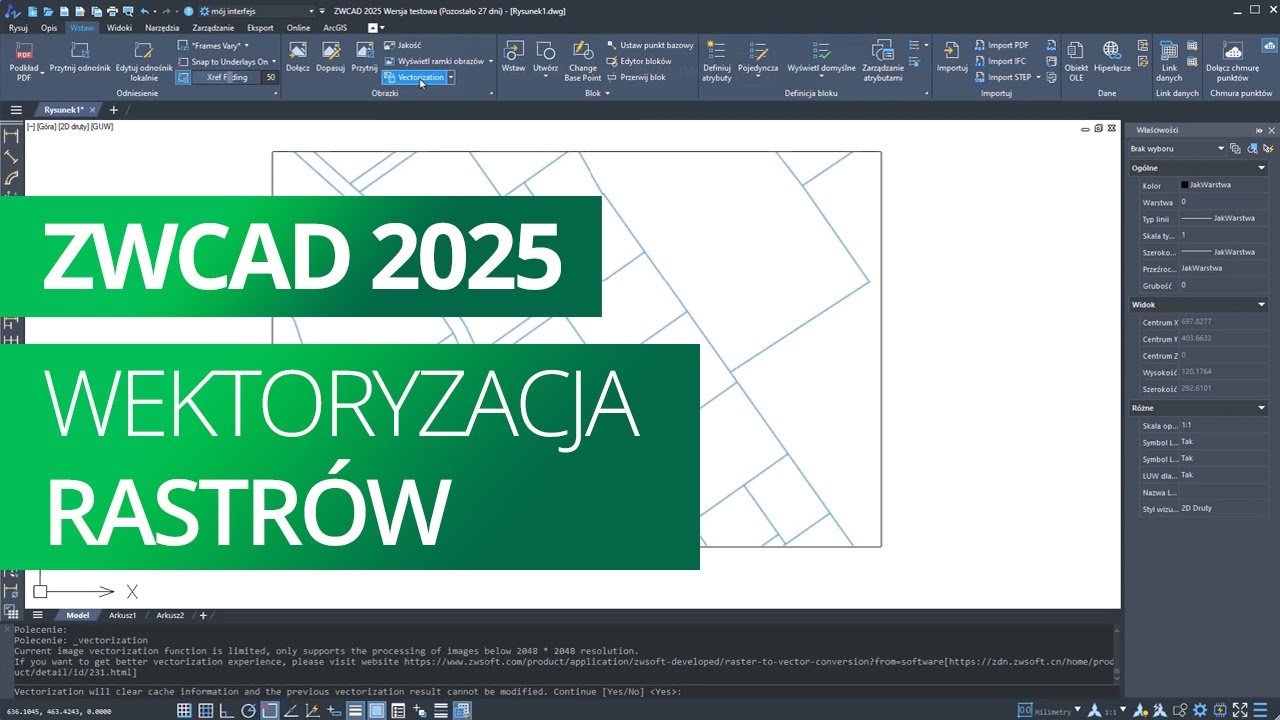Open the Rysuj ribbon tab
This screenshot has height=720, width=1280.
(18, 28)
